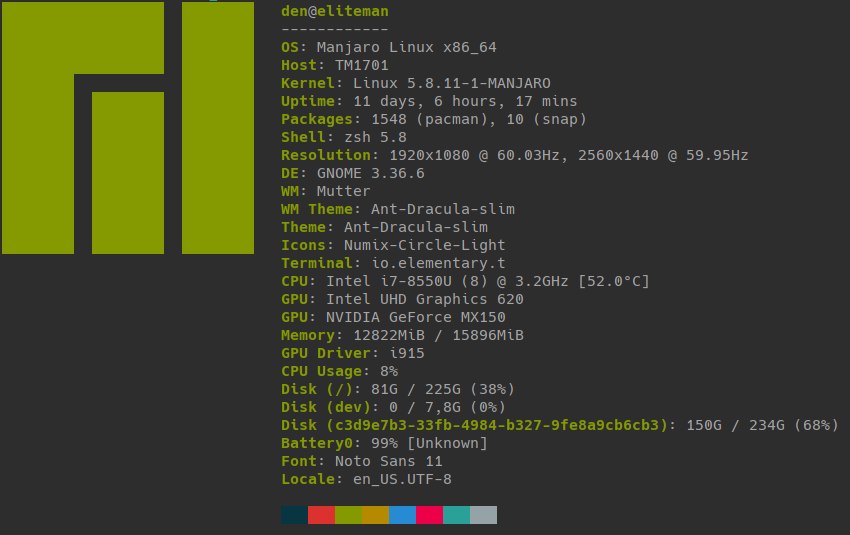Click the Disk c3d9e7b3 line 150G / 234G
The image size is (850, 535).
pyautogui.click(x=559, y=424)
